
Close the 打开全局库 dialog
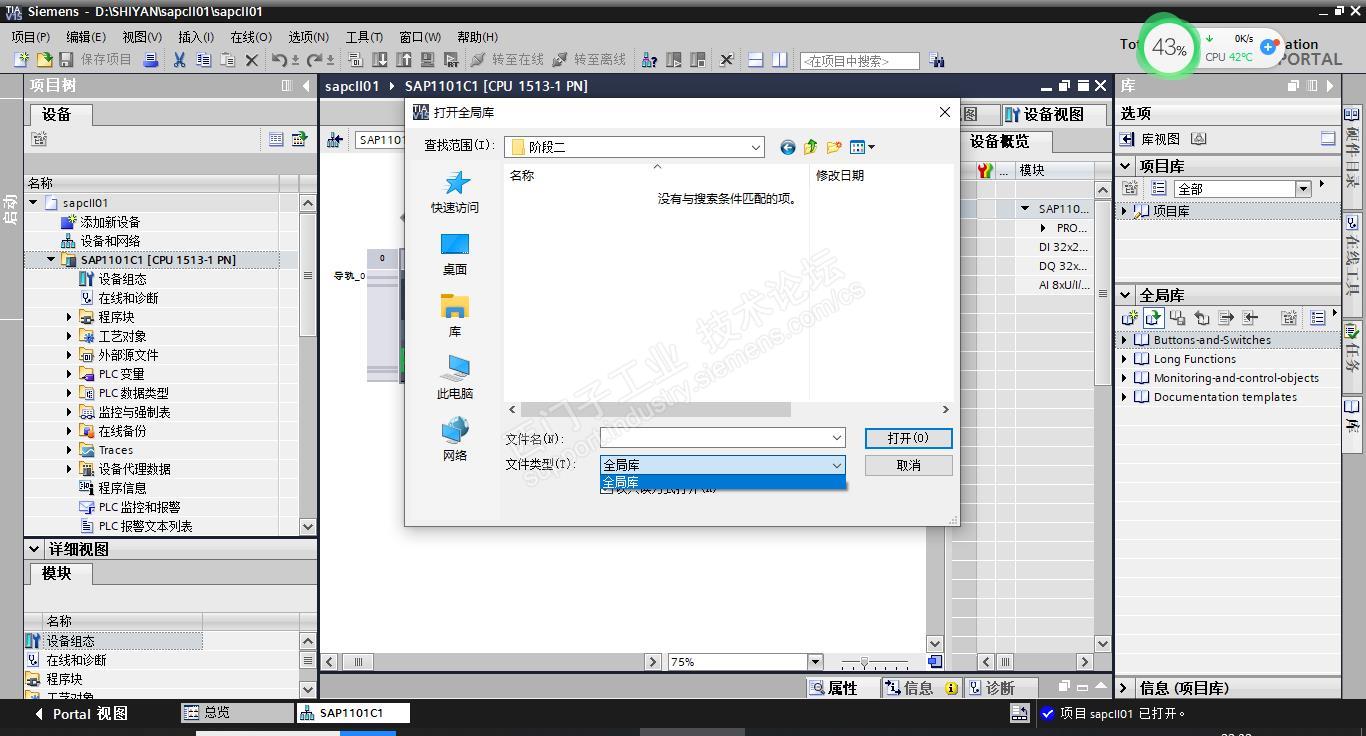point(944,112)
